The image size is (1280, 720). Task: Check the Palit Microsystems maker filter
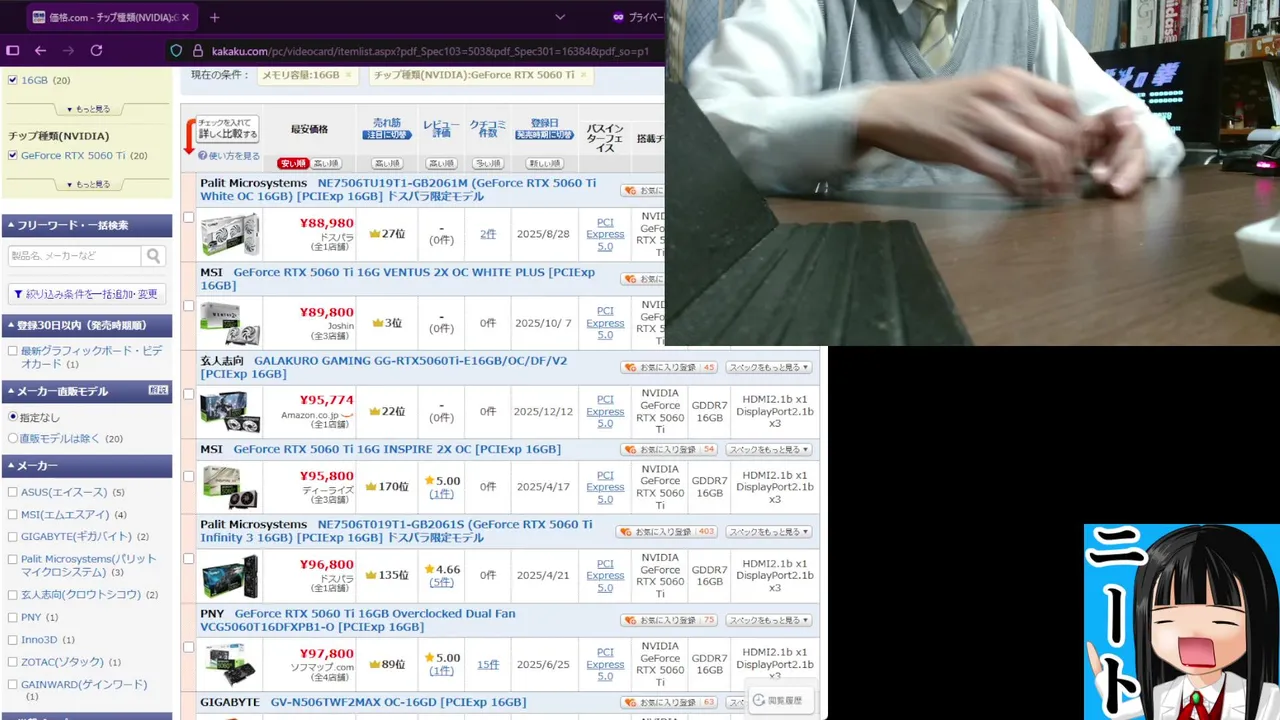(x=13, y=559)
